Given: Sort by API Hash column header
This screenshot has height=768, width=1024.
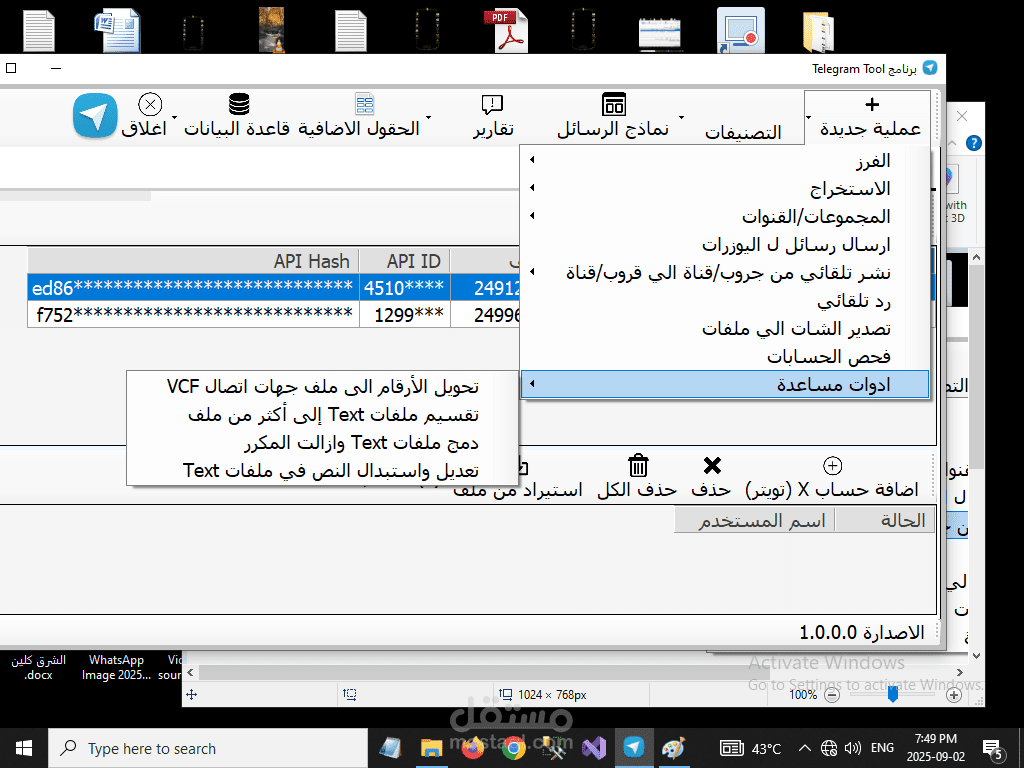Looking at the screenshot, I should 193,261.
